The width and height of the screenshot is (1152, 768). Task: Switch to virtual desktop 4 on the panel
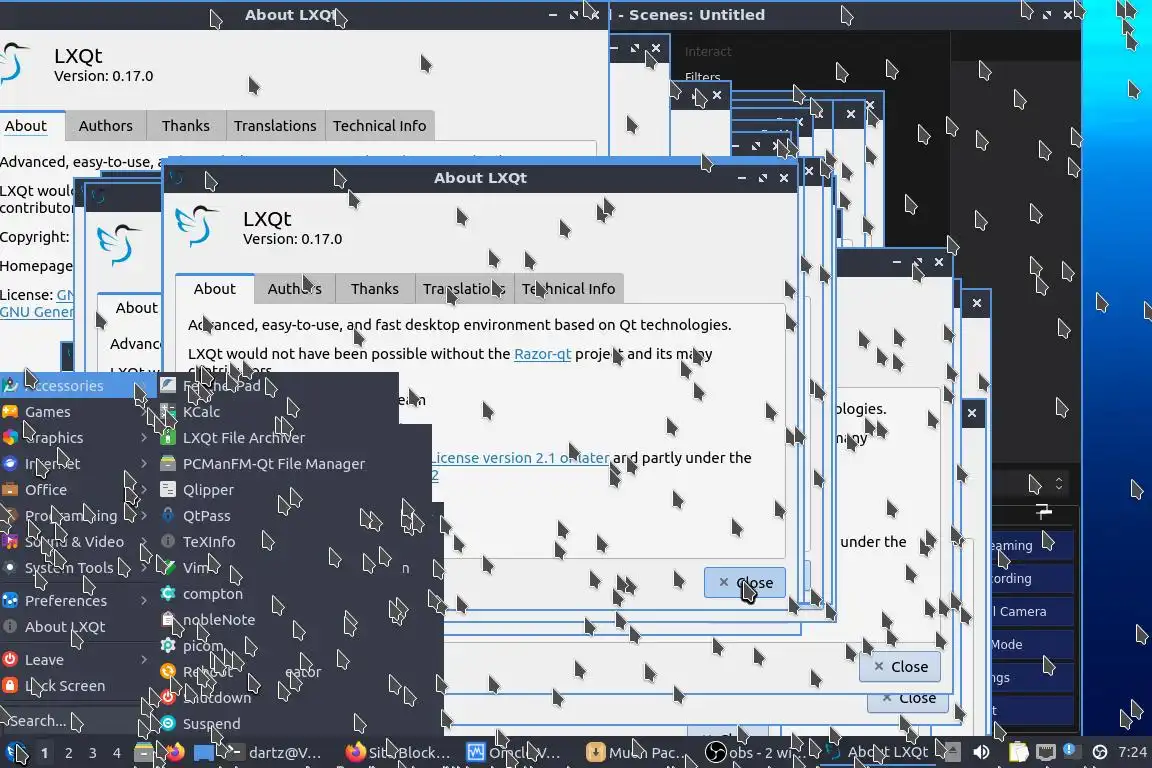pyautogui.click(x=117, y=753)
